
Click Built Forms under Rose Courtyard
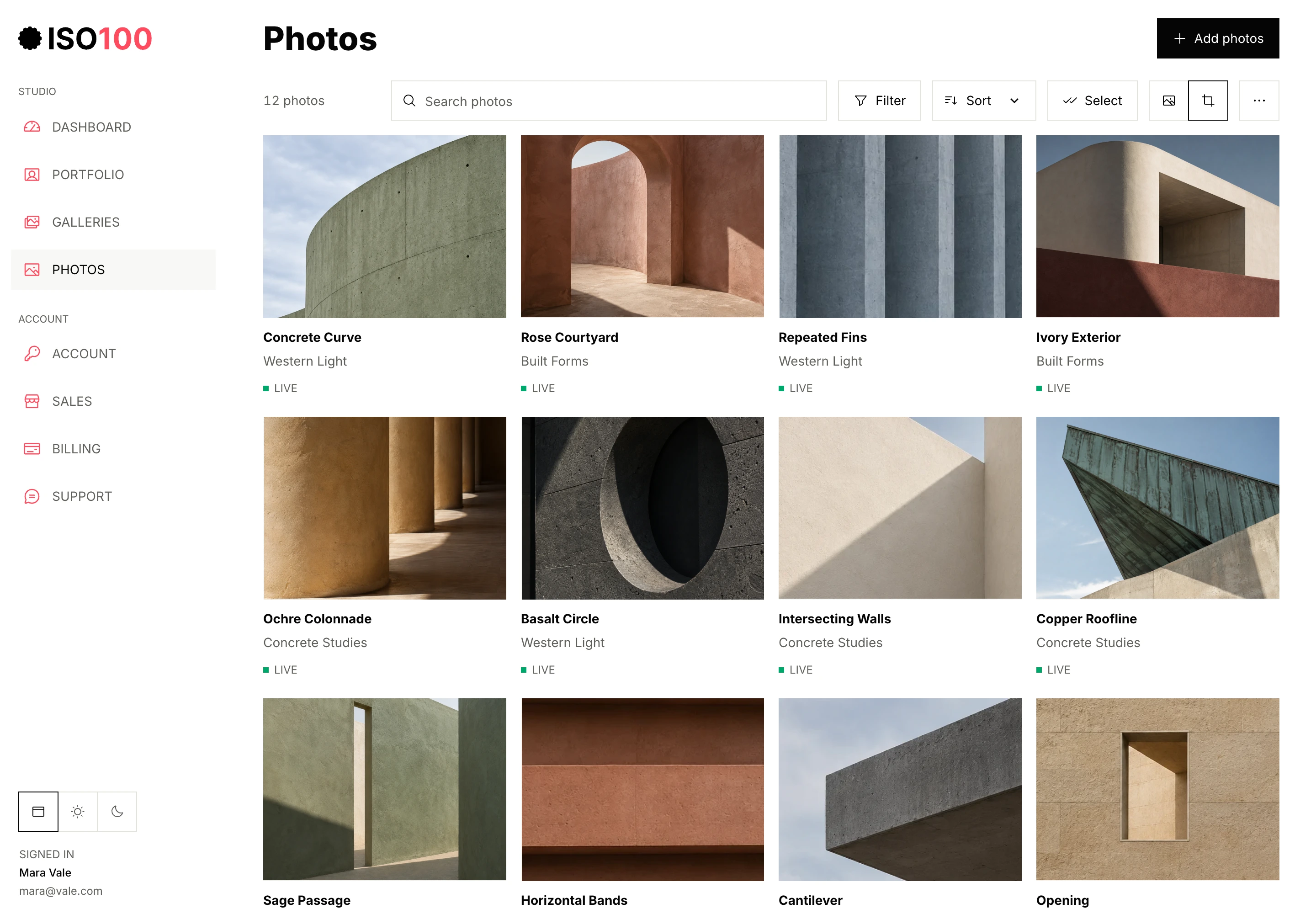554,361
